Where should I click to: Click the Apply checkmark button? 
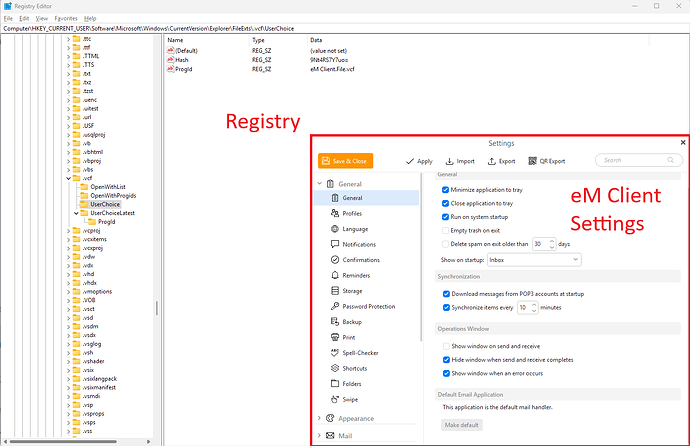[x=419, y=161]
